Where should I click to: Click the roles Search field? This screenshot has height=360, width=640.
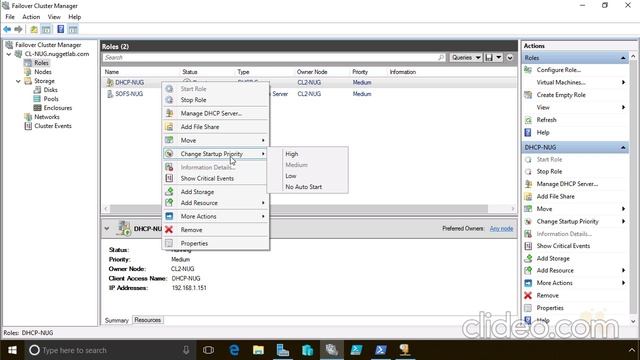[274, 58]
